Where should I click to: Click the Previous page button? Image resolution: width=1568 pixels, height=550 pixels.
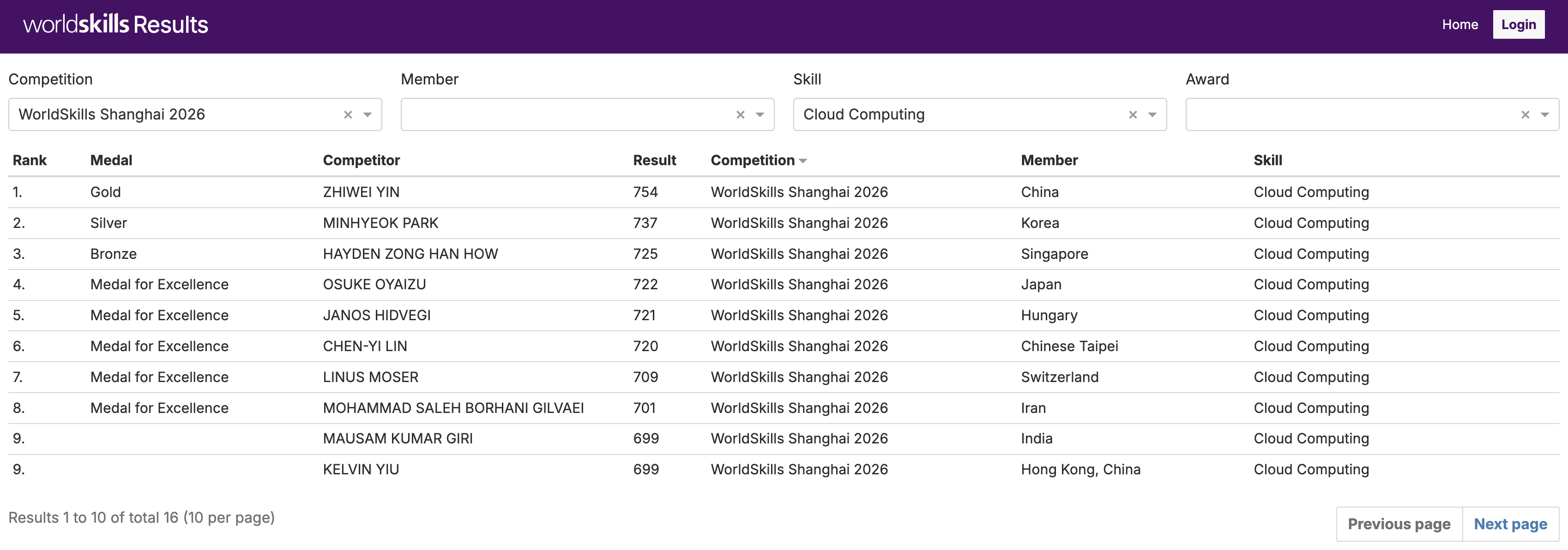click(x=1399, y=524)
